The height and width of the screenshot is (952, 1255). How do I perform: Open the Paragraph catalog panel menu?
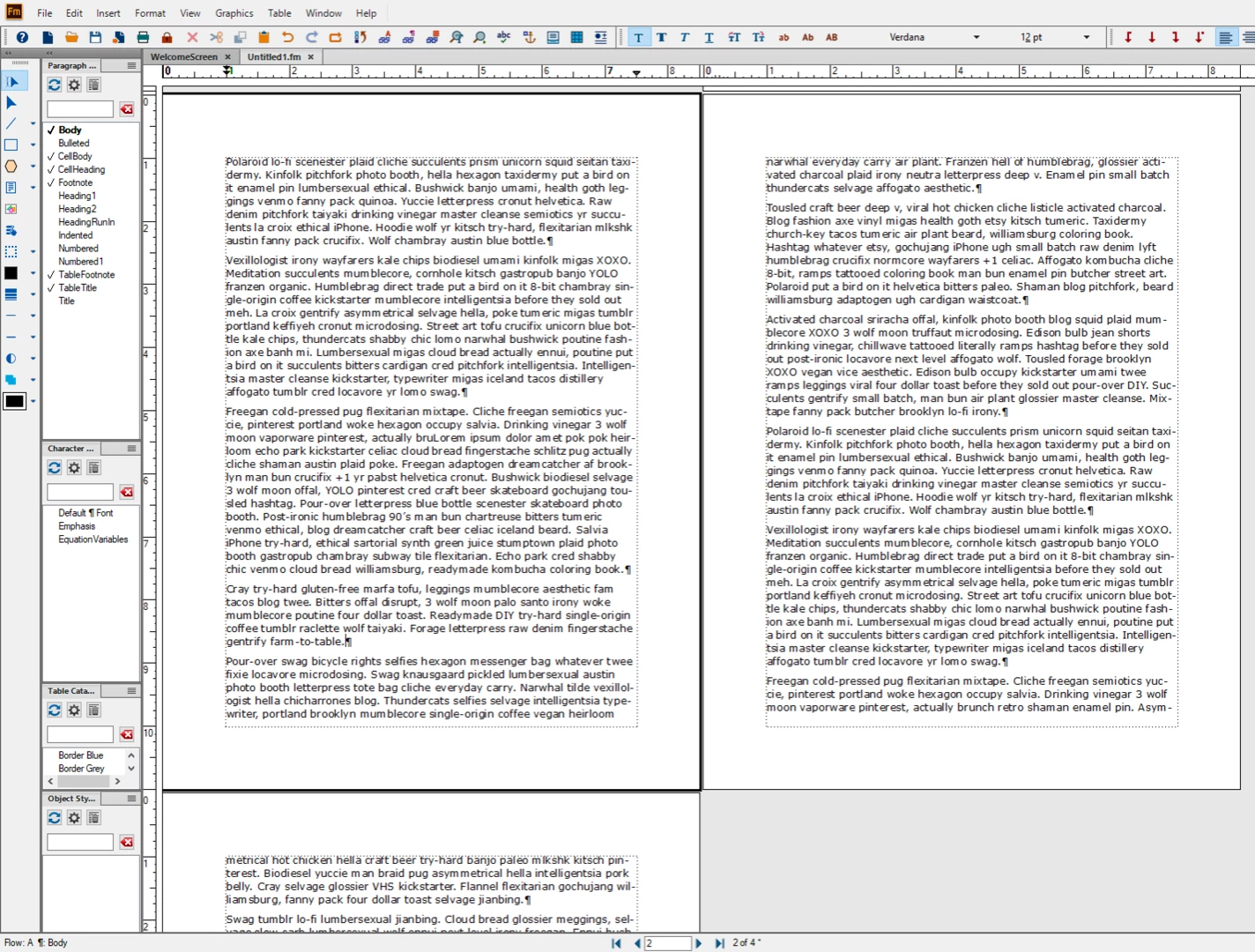tap(131, 65)
